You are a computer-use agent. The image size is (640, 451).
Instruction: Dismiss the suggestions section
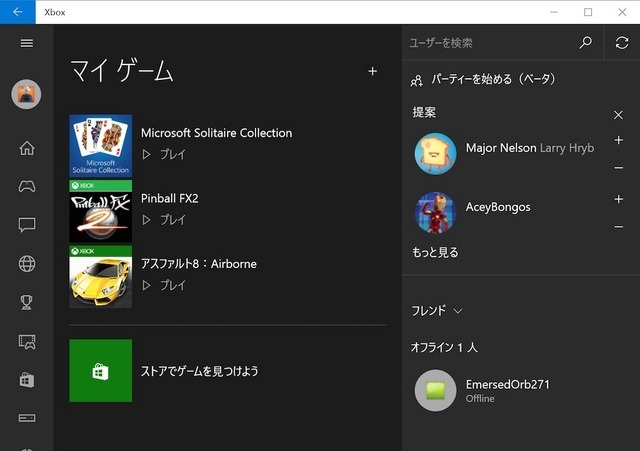(x=618, y=115)
